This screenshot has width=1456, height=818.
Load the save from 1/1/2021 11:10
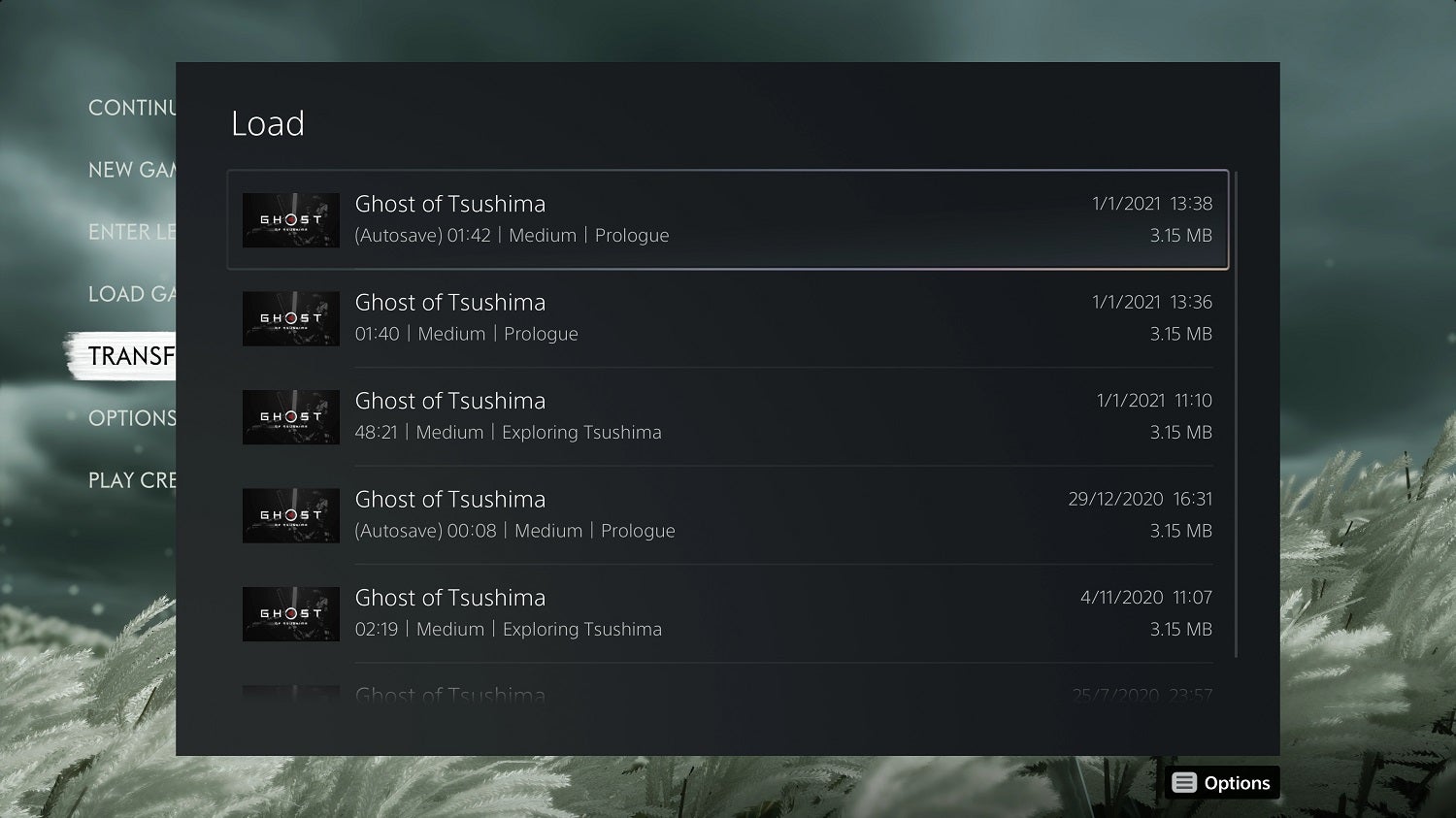pos(728,416)
